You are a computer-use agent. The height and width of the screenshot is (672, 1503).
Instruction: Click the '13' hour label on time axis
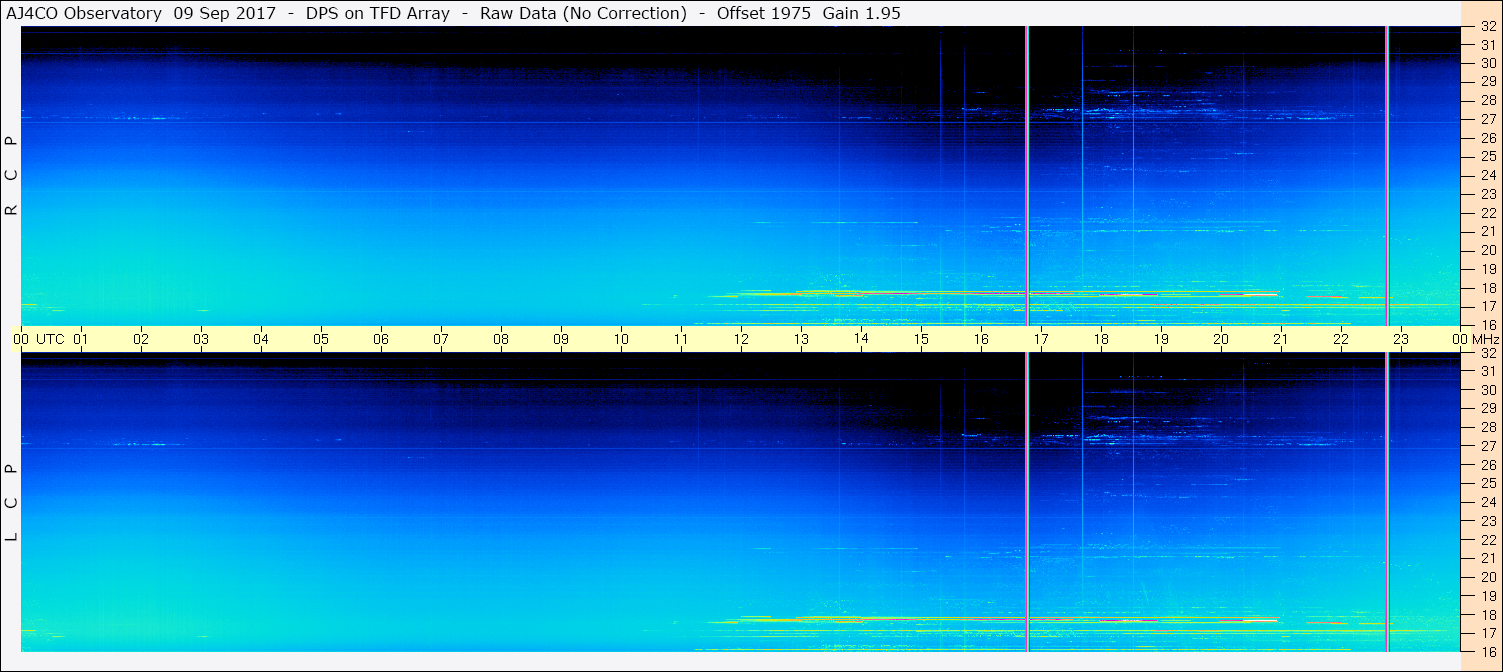point(801,339)
